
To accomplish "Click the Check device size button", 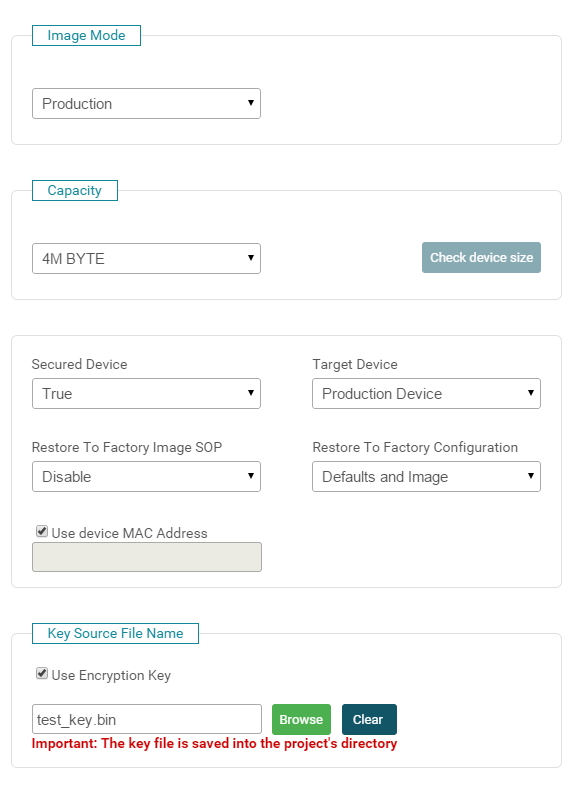I will [x=481, y=258].
